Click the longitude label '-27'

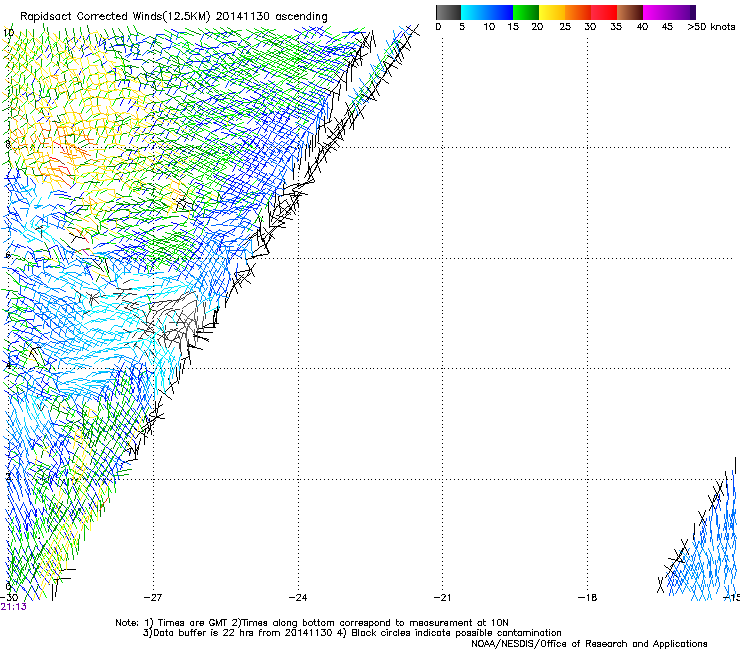pyautogui.click(x=153, y=598)
